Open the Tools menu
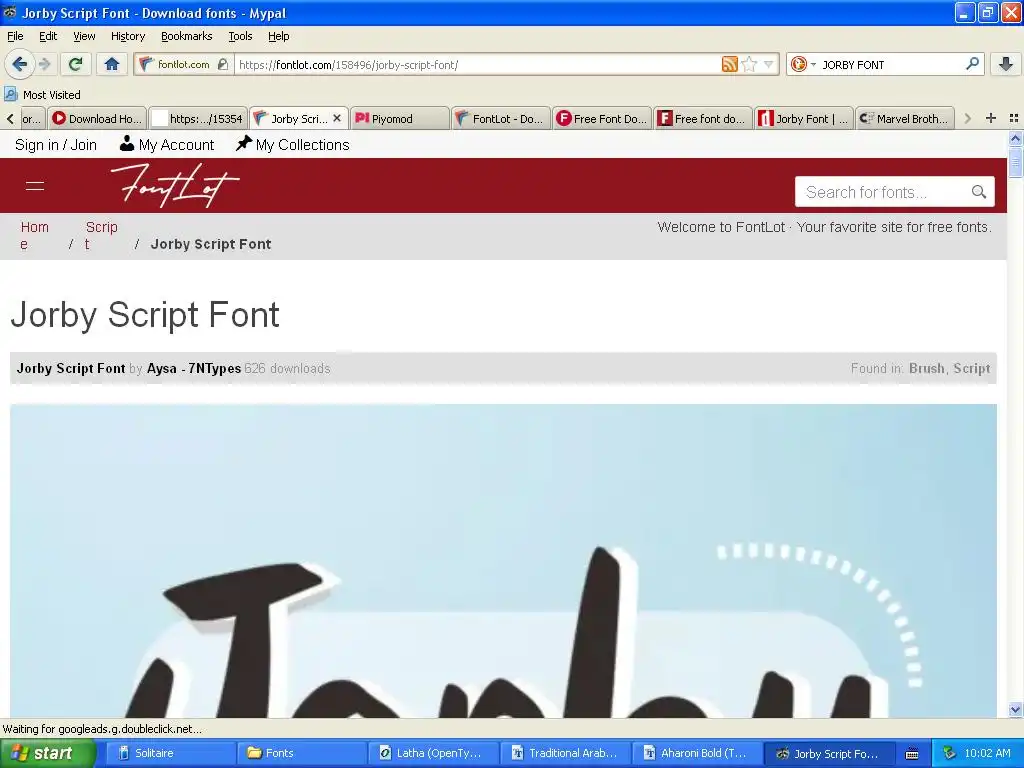This screenshot has height=768, width=1024. tap(240, 36)
